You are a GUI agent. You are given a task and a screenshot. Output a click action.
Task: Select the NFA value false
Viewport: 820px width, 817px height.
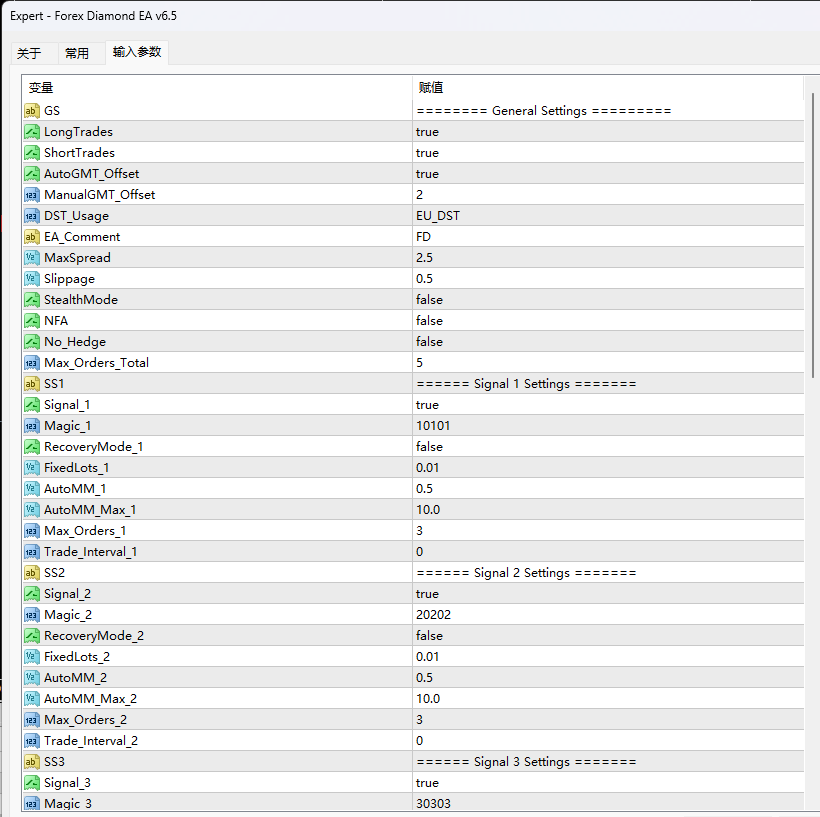click(x=429, y=321)
